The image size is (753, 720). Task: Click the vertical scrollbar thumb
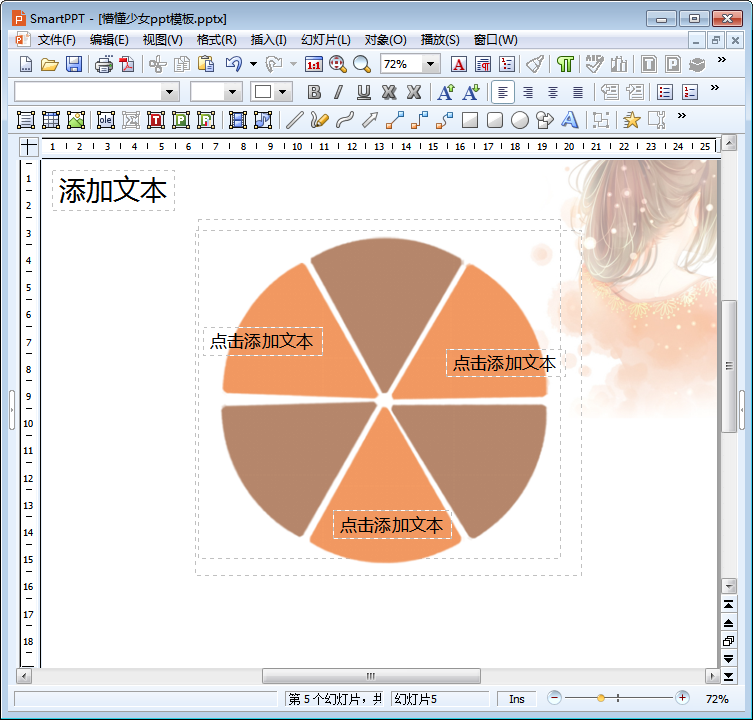(x=729, y=366)
